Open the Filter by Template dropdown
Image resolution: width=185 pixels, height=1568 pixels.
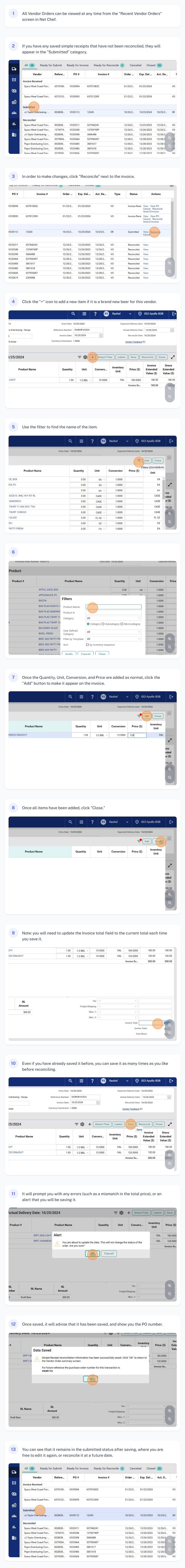click(x=114, y=639)
